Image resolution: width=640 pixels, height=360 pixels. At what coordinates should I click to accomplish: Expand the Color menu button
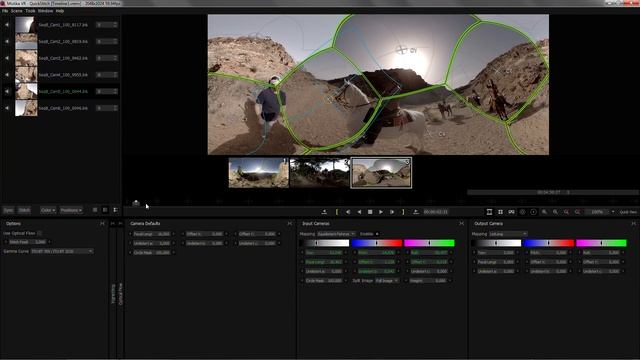(48, 210)
